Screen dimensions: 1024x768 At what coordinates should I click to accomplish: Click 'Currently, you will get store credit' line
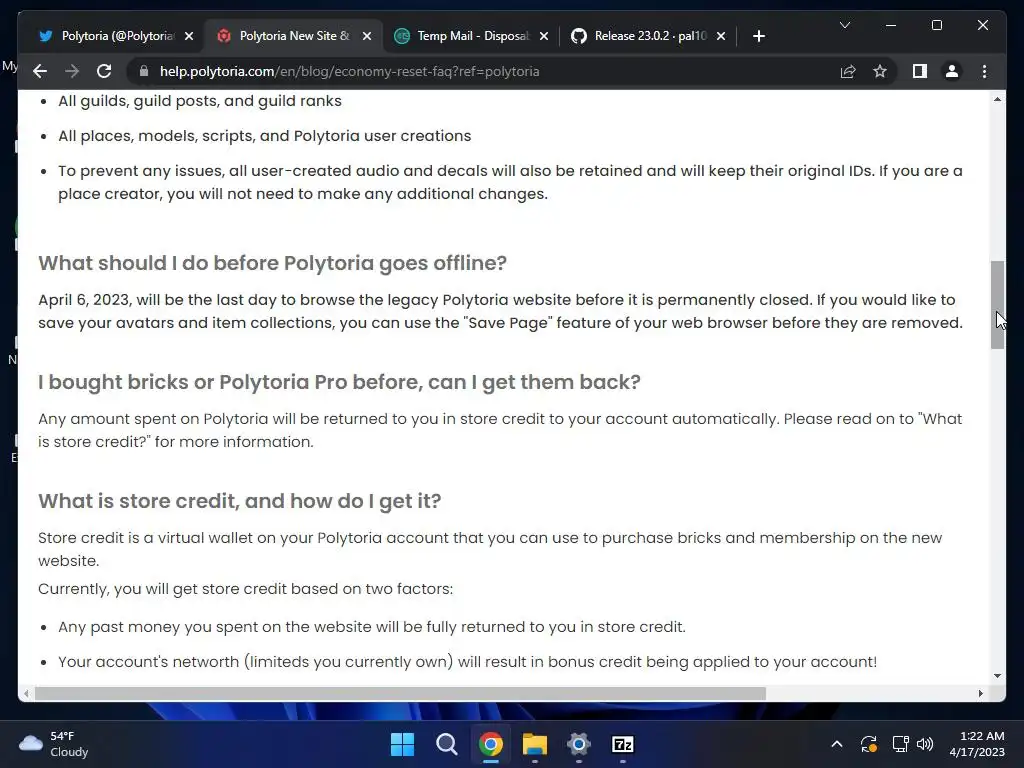246,588
